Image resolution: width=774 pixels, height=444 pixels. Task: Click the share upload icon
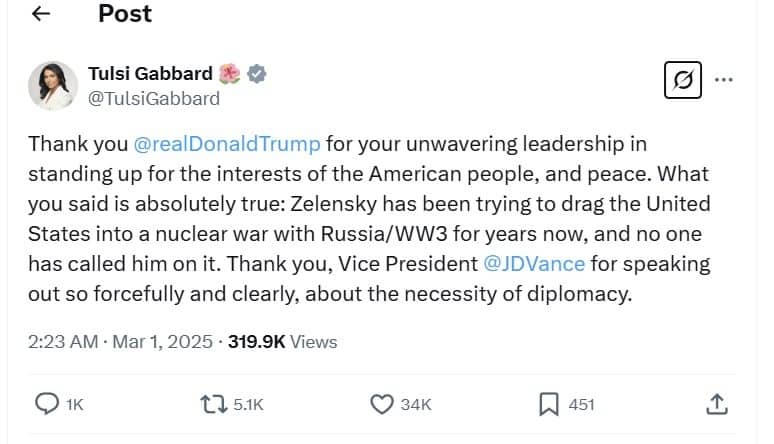(717, 404)
